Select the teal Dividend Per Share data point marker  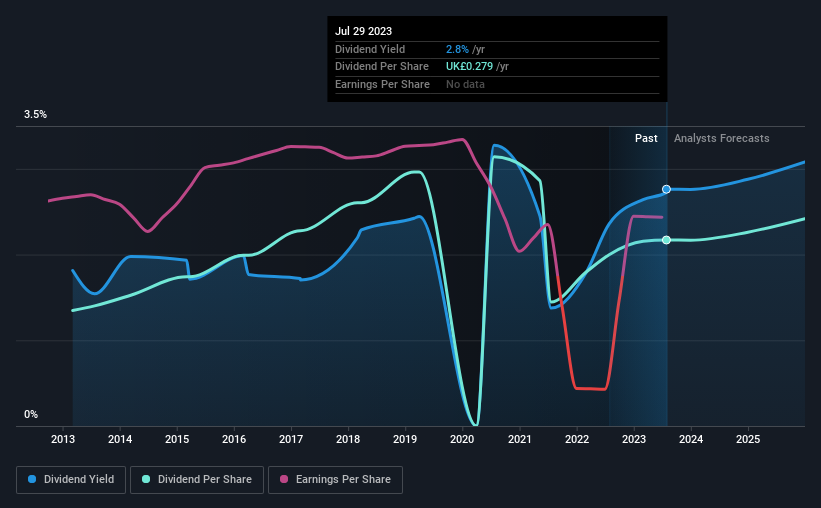[666, 240]
